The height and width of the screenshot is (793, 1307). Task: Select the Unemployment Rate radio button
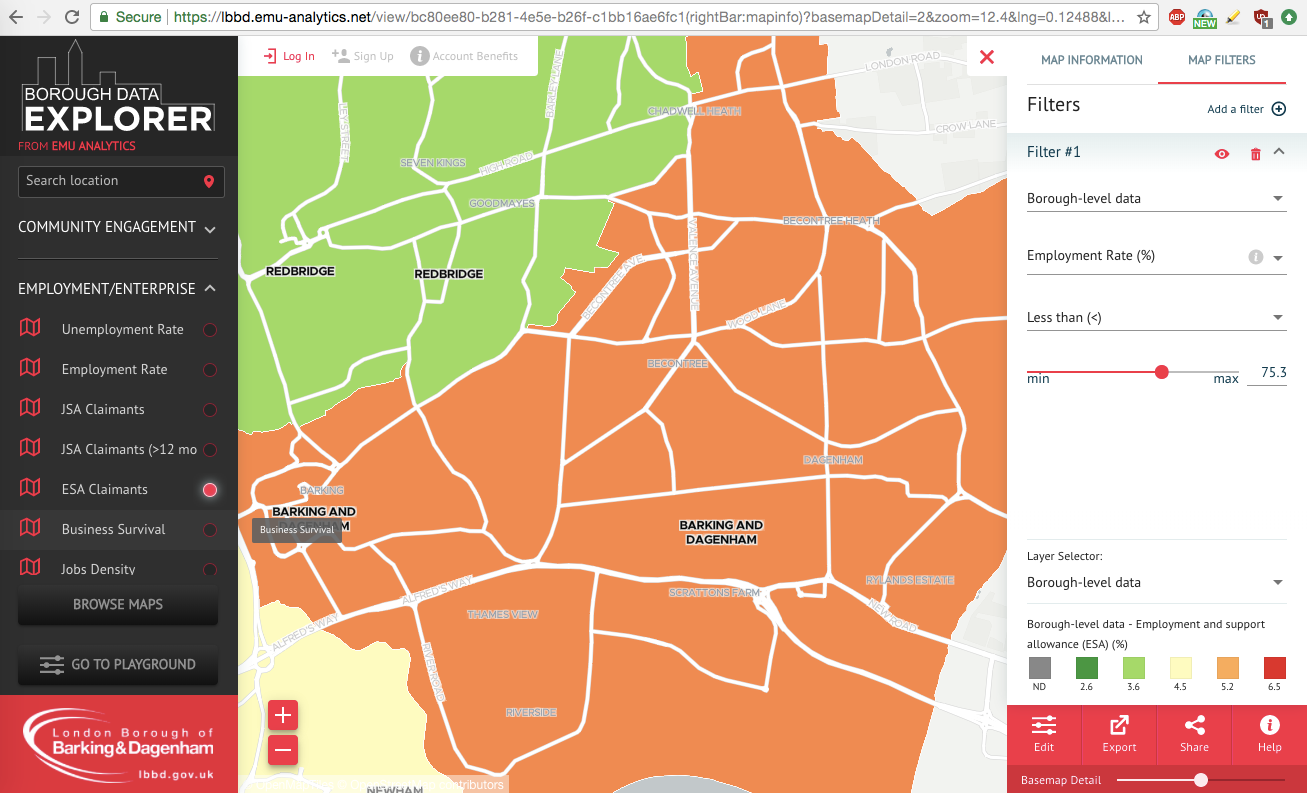click(210, 330)
